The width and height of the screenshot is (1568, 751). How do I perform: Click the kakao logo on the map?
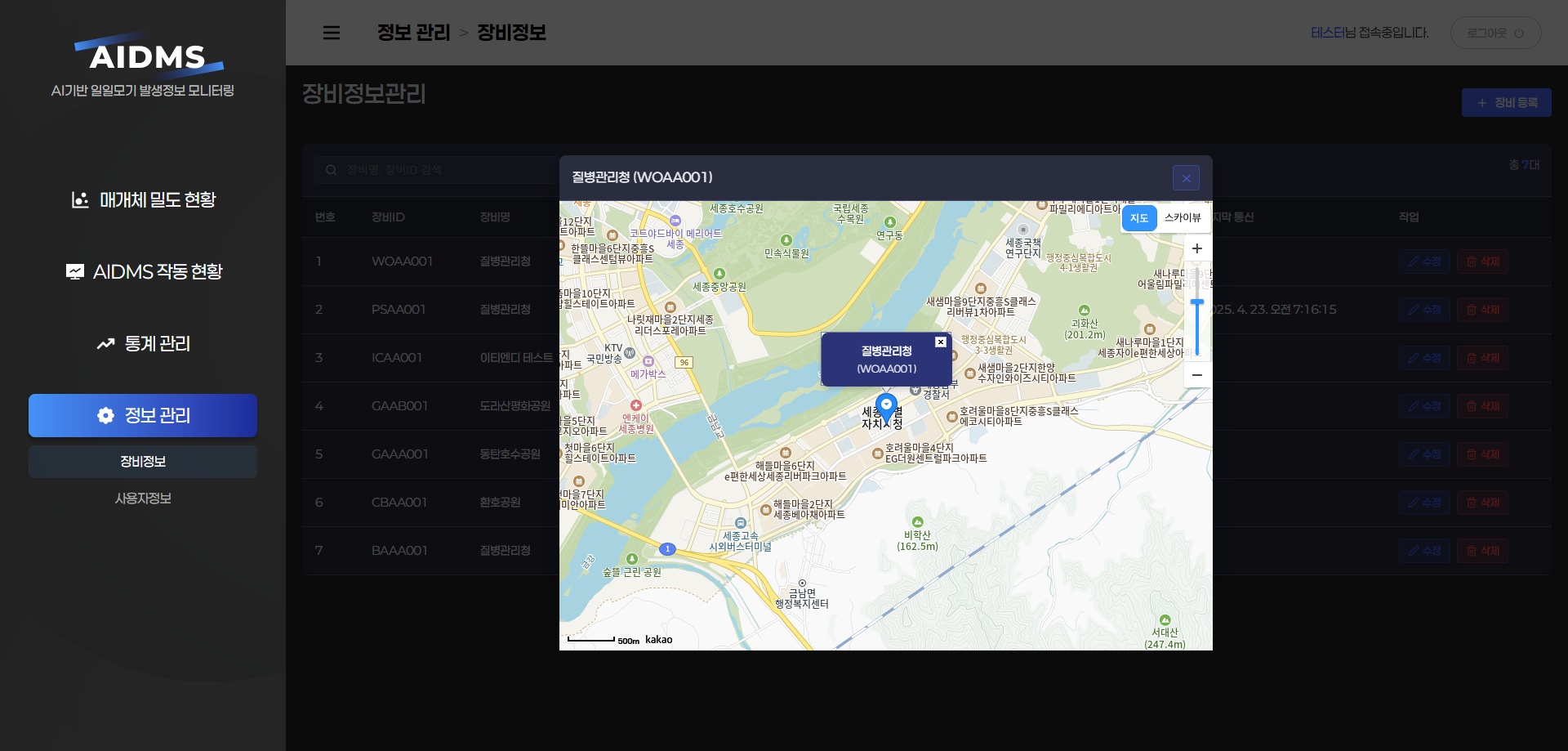pos(659,640)
